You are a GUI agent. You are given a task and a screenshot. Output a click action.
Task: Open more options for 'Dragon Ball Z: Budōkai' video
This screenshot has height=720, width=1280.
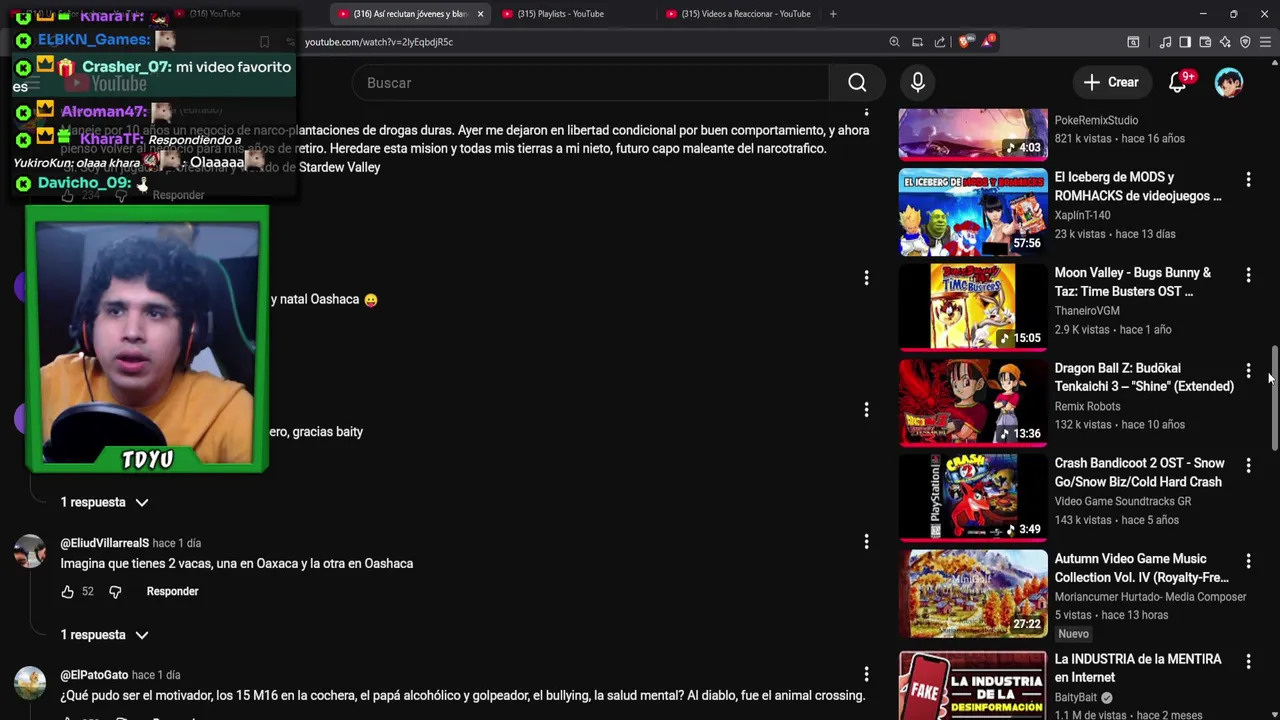(1248, 371)
